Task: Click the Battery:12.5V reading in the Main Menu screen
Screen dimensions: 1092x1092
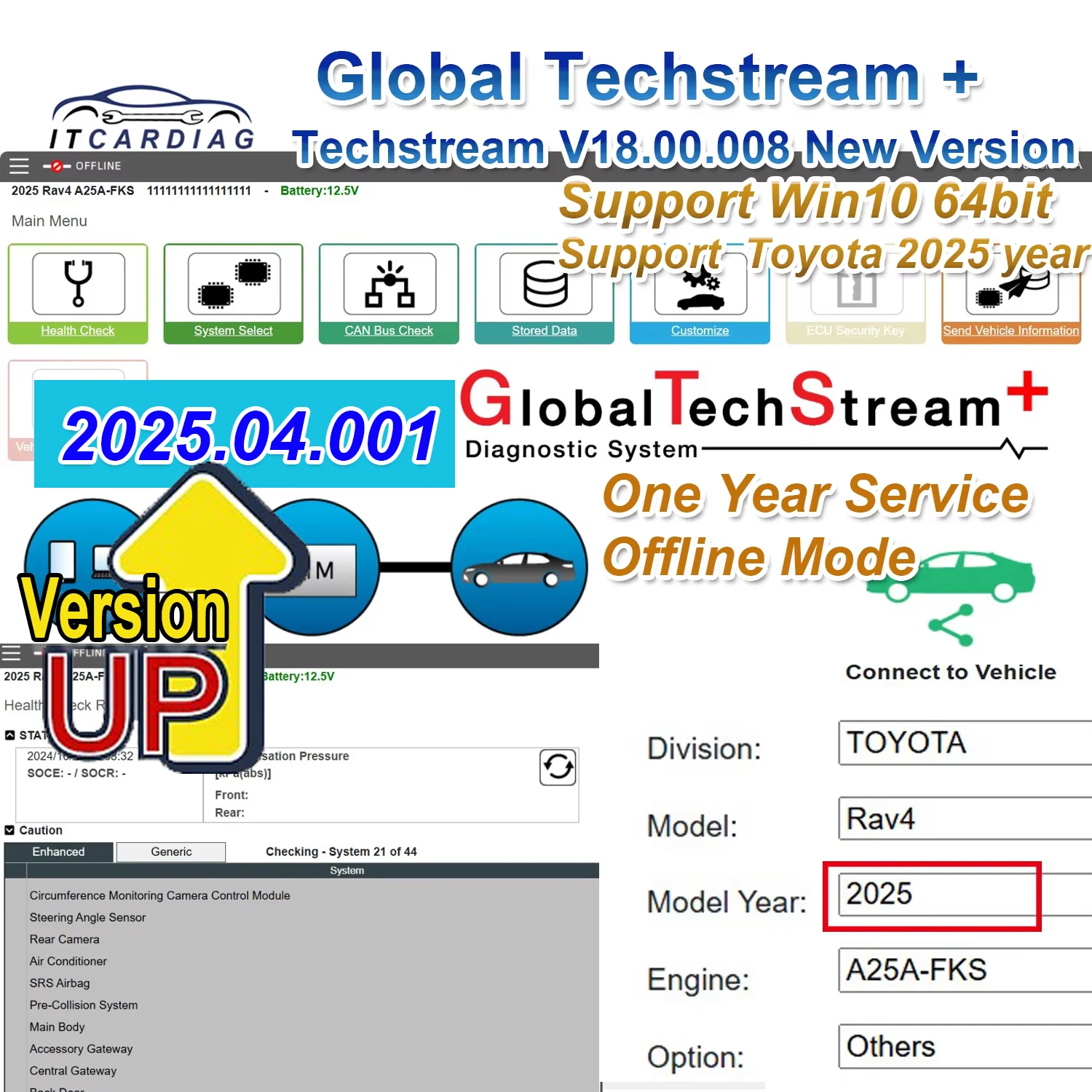Action: [320, 191]
